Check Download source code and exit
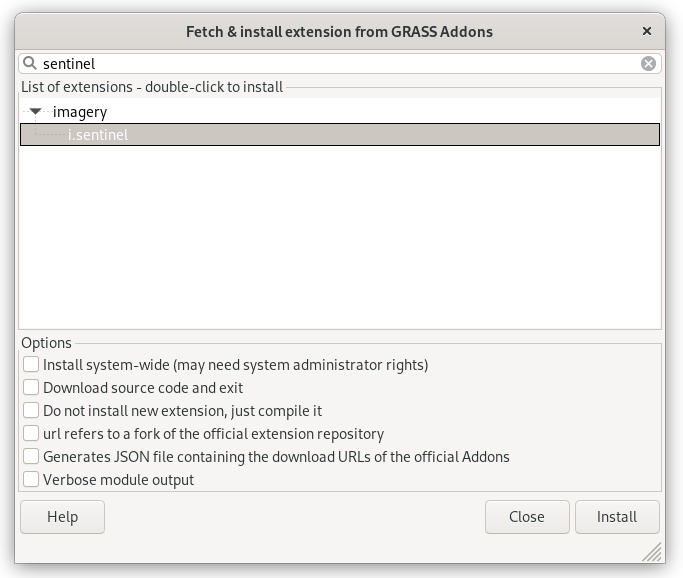The image size is (683, 578). pos(31,387)
